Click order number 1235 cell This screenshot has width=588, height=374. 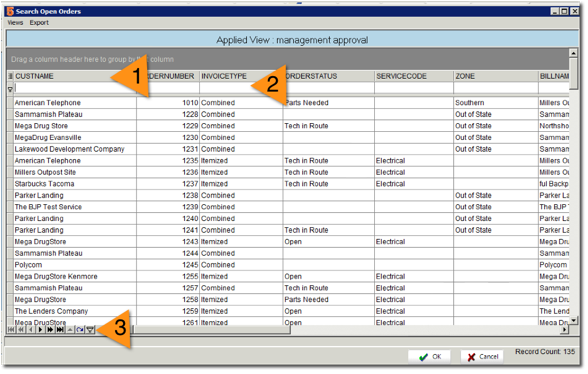click(168, 161)
